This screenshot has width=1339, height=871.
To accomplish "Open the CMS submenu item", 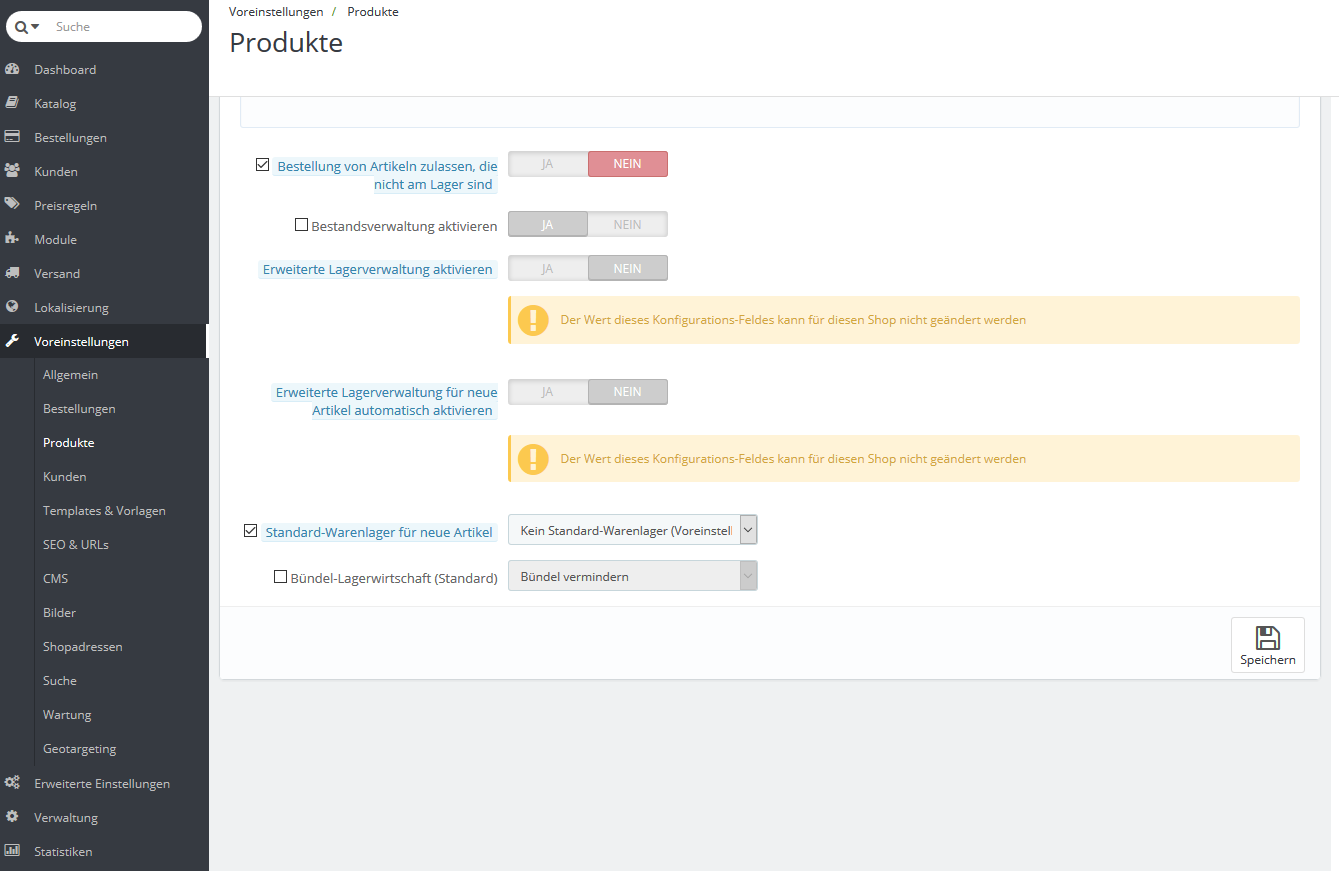I will coord(56,579).
